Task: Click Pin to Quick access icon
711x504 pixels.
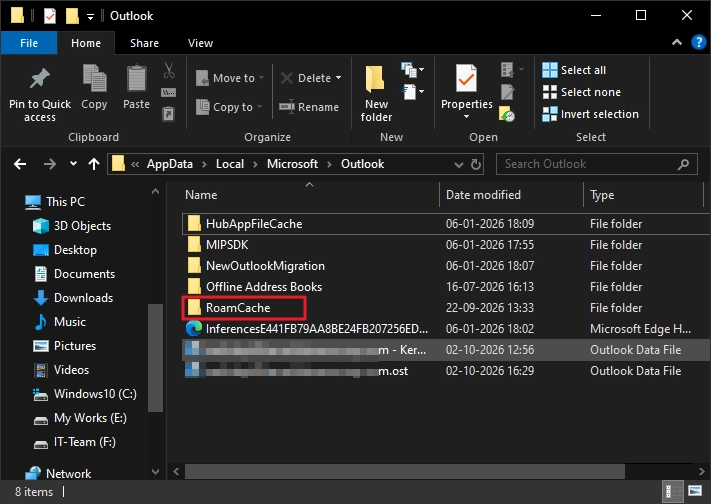Action: (39, 79)
